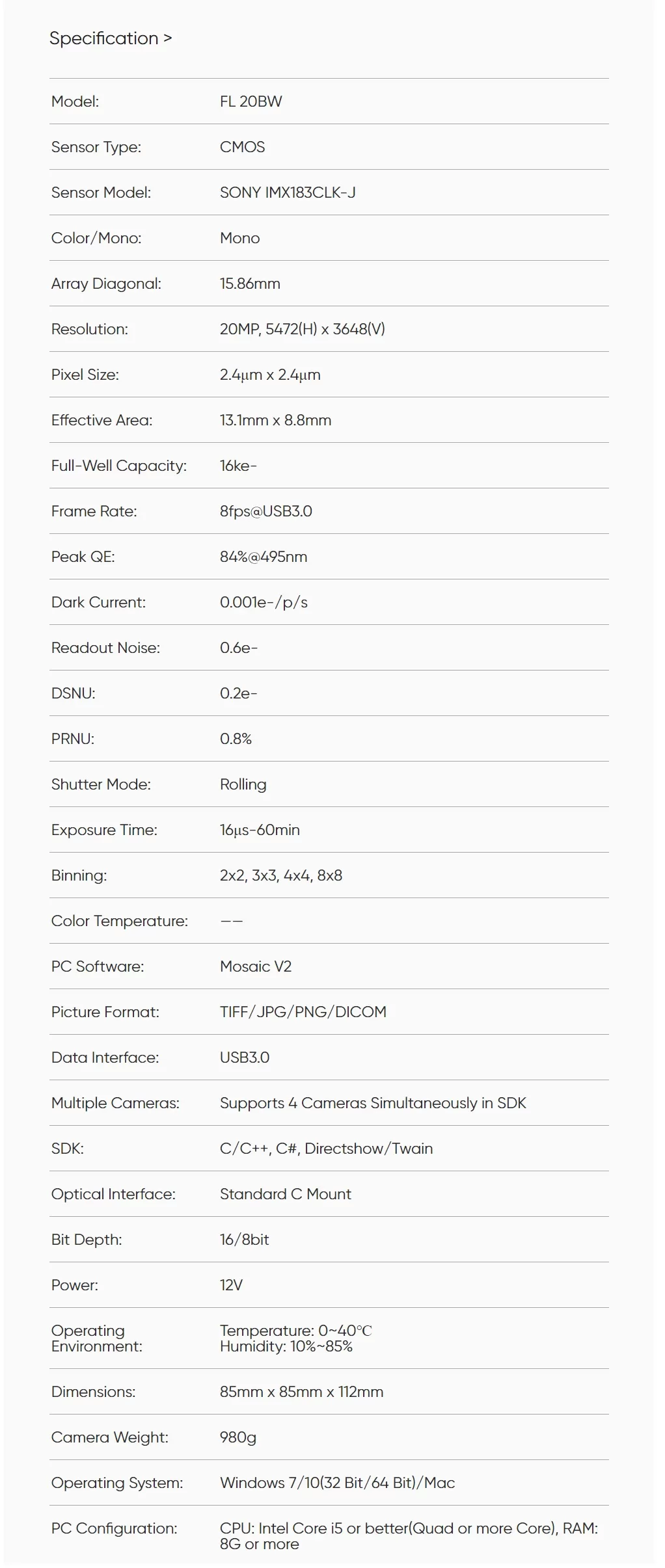The image size is (665, 1568).
Task: Select the FL 20BW model value
Action: click(251, 101)
